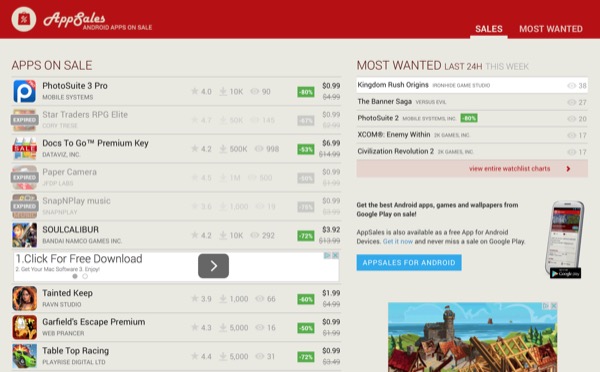The image size is (600, 372).
Task: Open the Star Traders RPG Elite expired icon
Action: click(24, 120)
